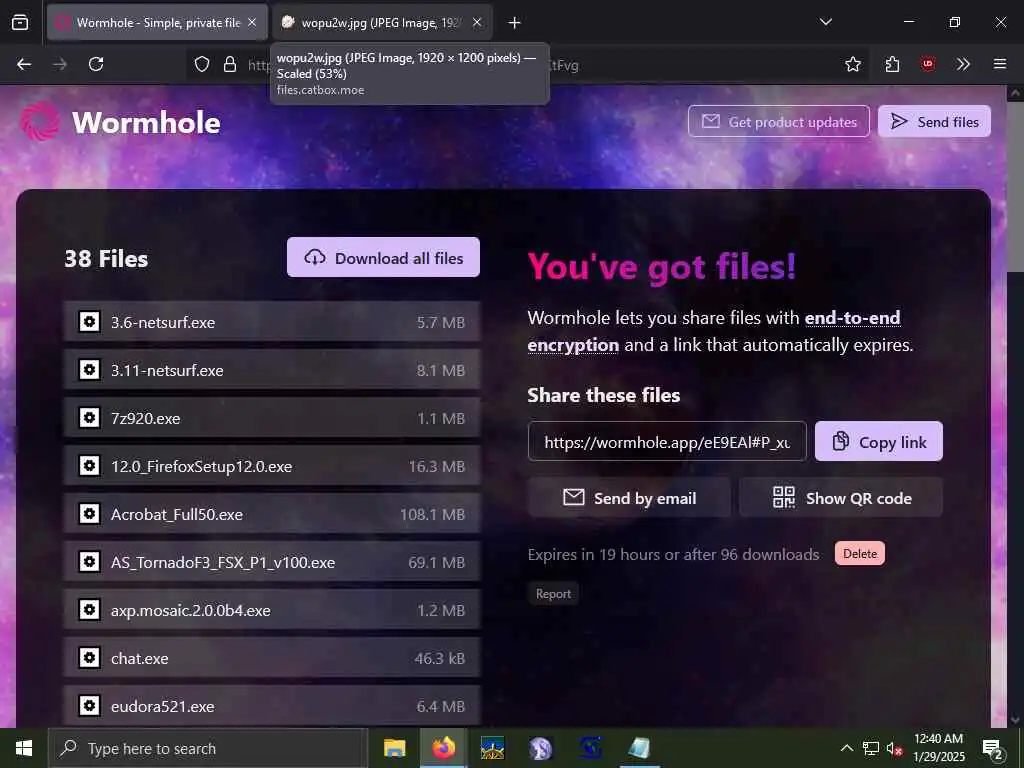Click file icon beside 3.11-netsurf.exe
Viewport: 1024px width, 768px height.
(89, 370)
